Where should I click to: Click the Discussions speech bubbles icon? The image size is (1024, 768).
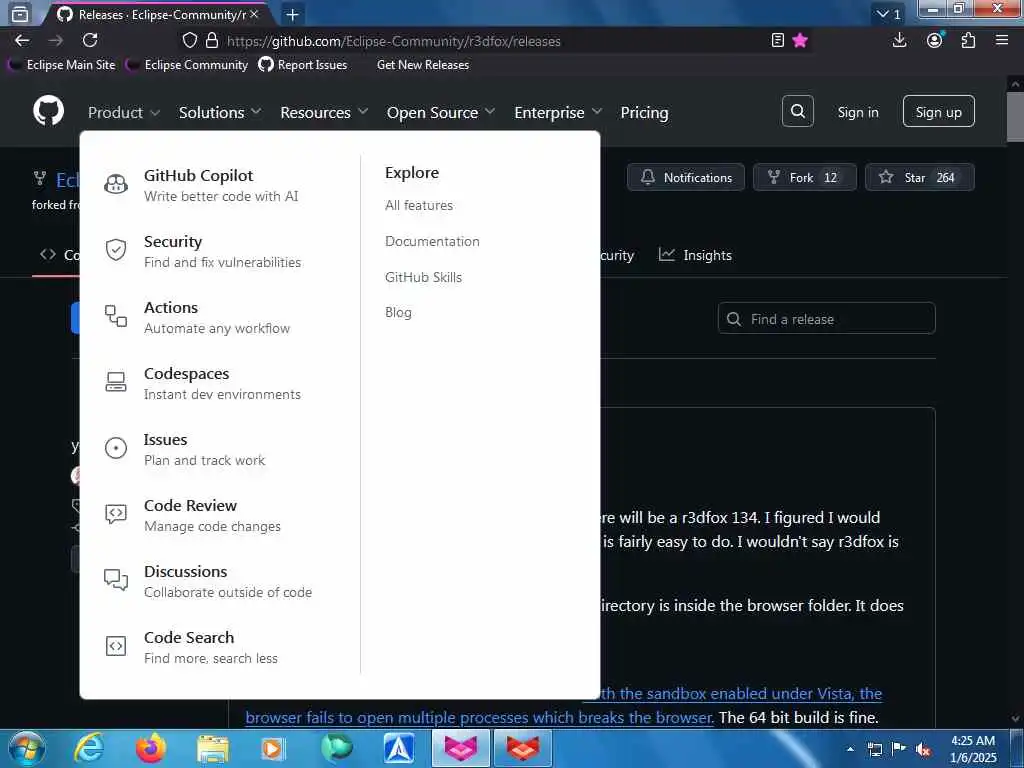click(116, 579)
